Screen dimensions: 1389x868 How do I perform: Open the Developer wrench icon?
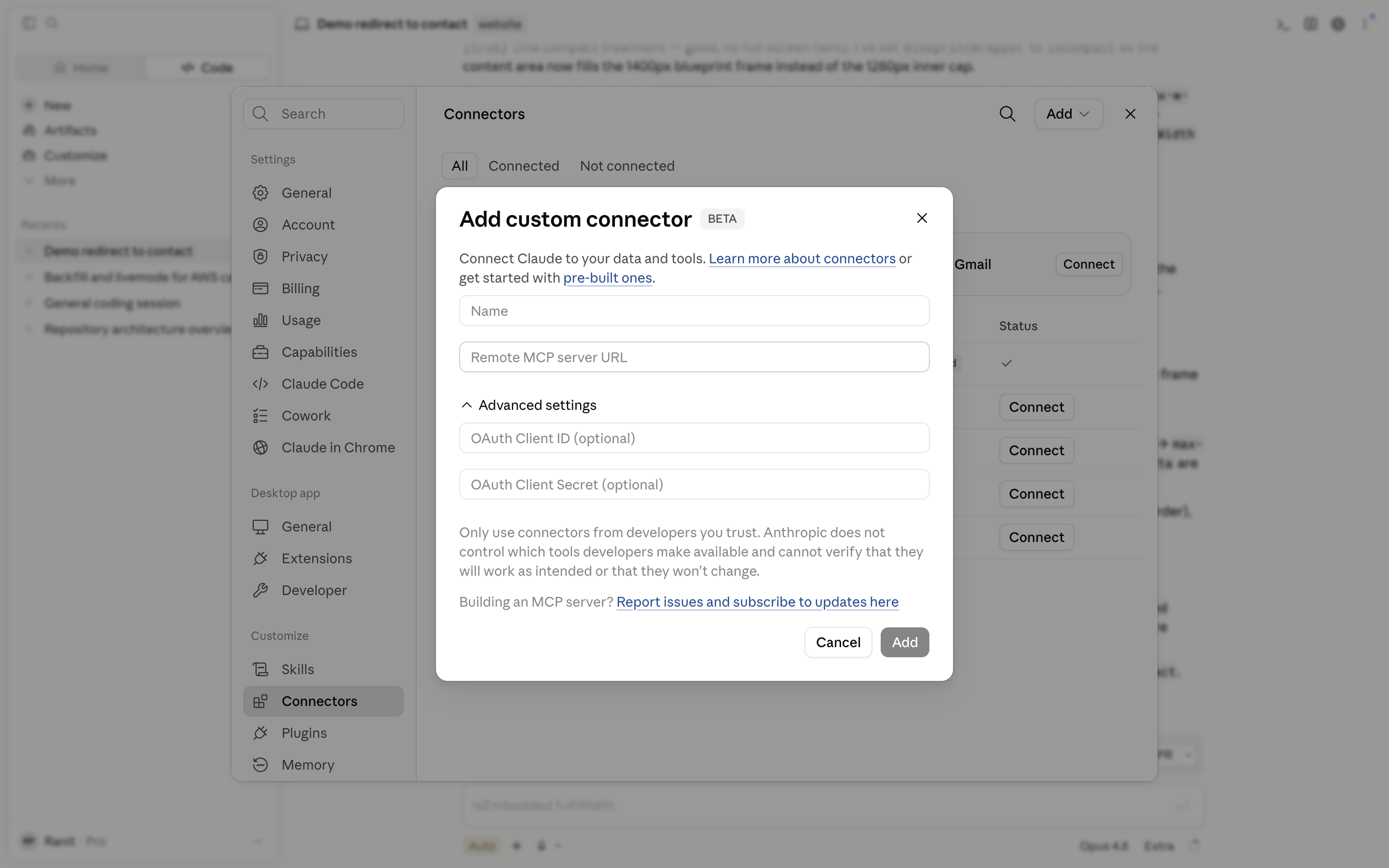pyautogui.click(x=260, y=590)
